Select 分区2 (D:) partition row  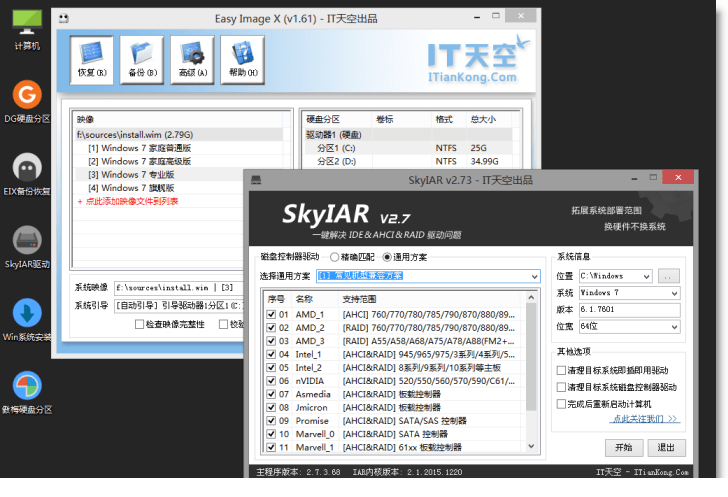click(x=409, y=161)
